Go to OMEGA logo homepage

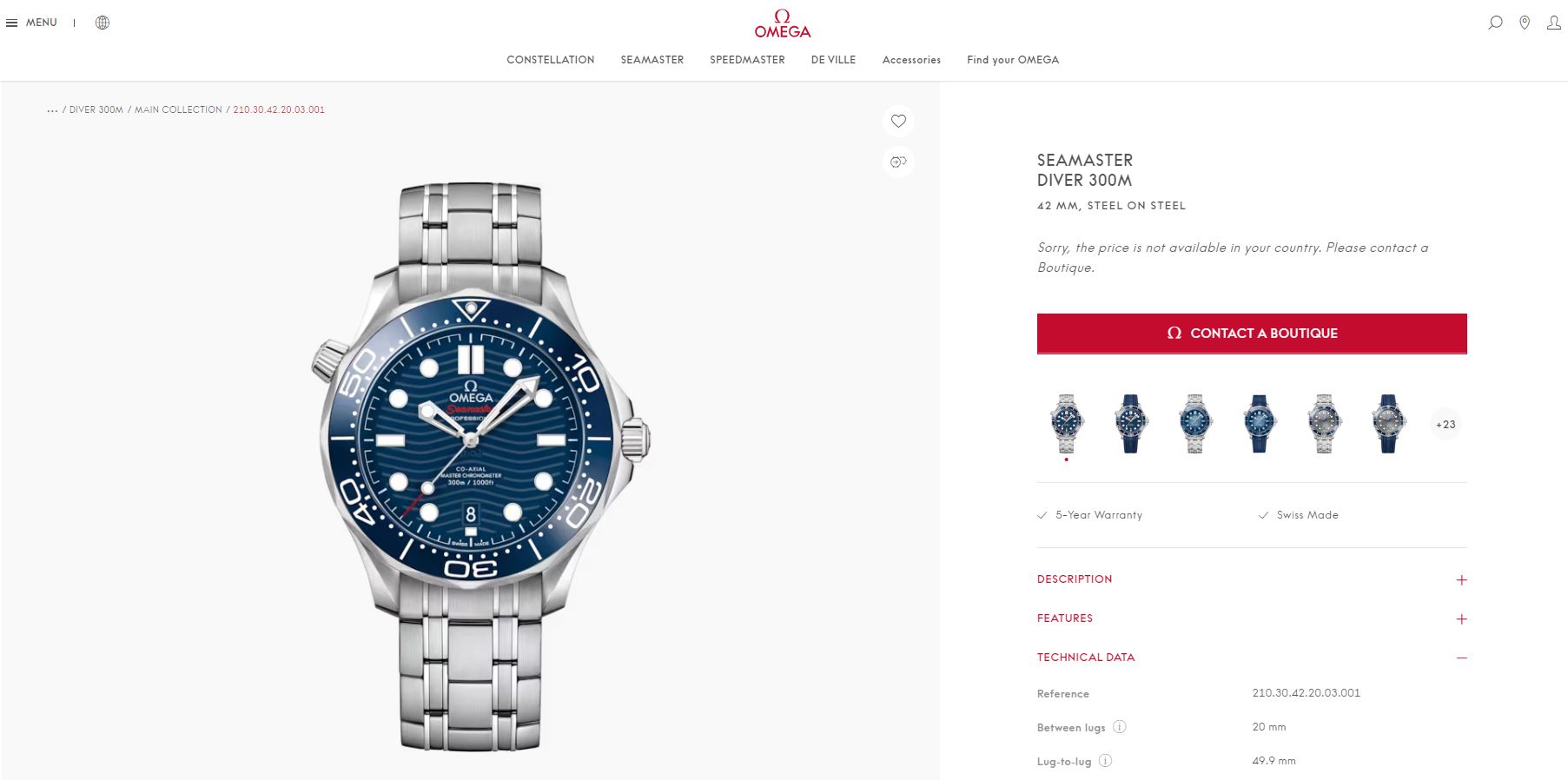tap(782, 24)
